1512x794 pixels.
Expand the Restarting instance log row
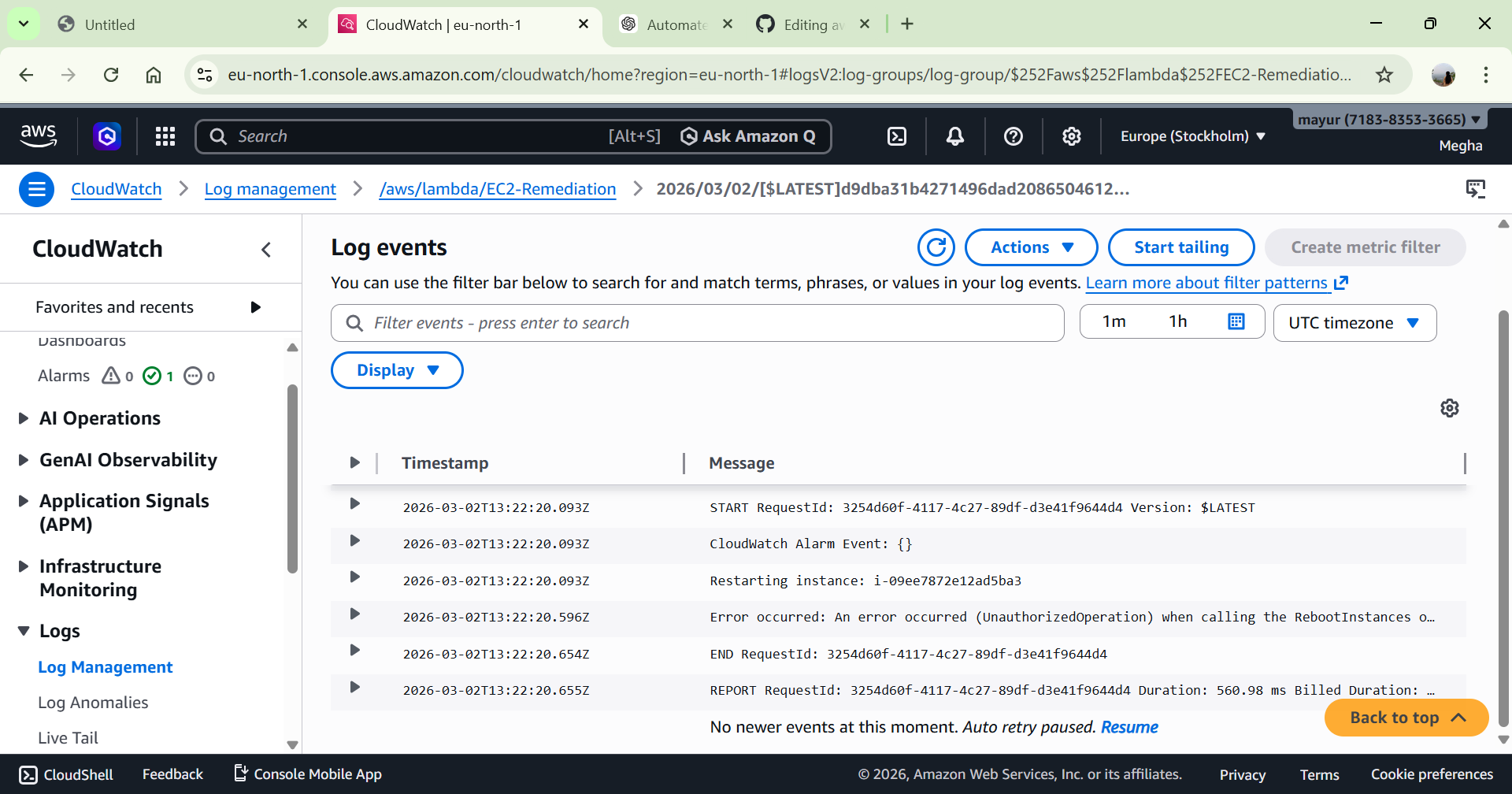tap(355, 577)
